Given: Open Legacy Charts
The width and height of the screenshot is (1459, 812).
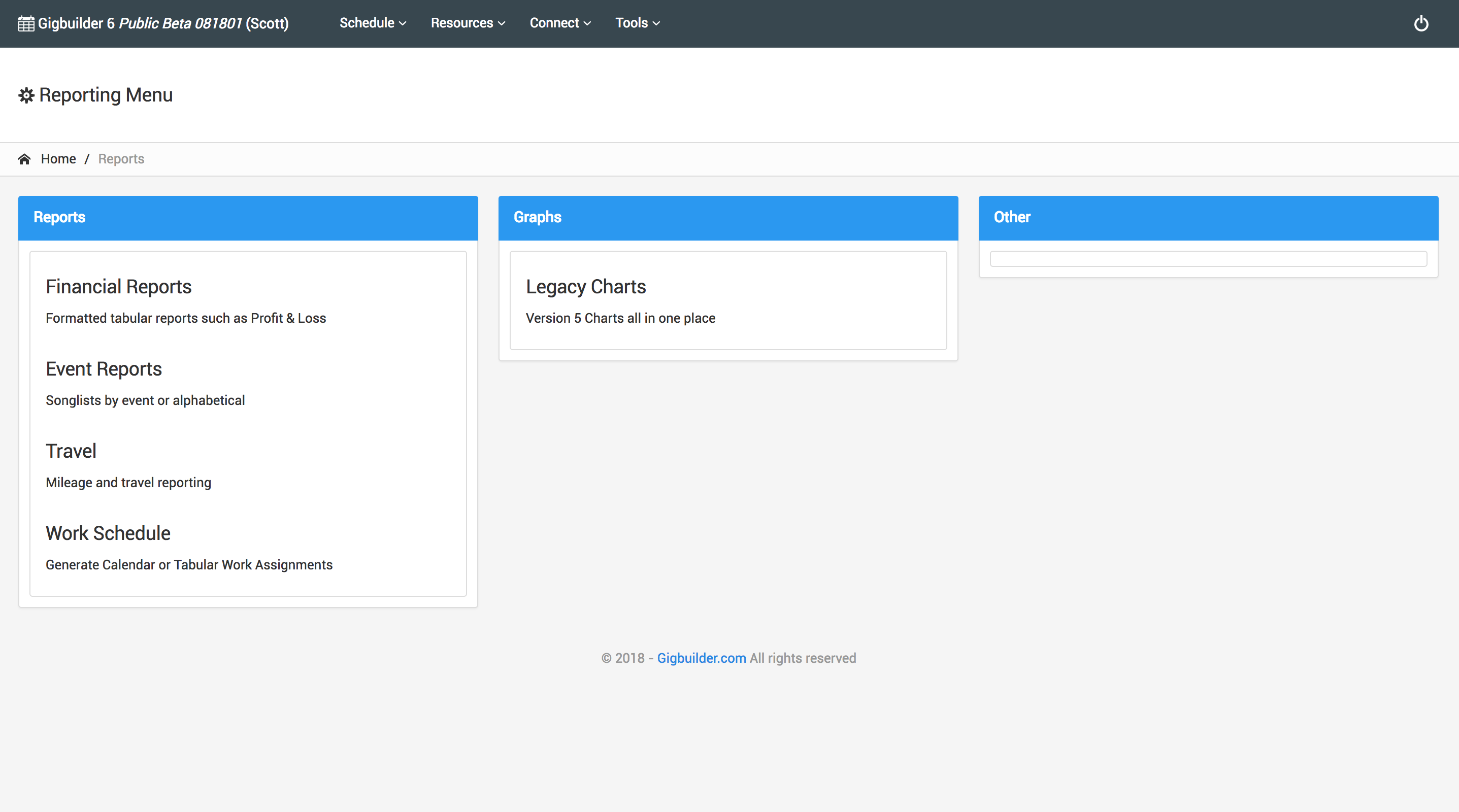Looking at the screenshot, I should click(x=586, y=287).
